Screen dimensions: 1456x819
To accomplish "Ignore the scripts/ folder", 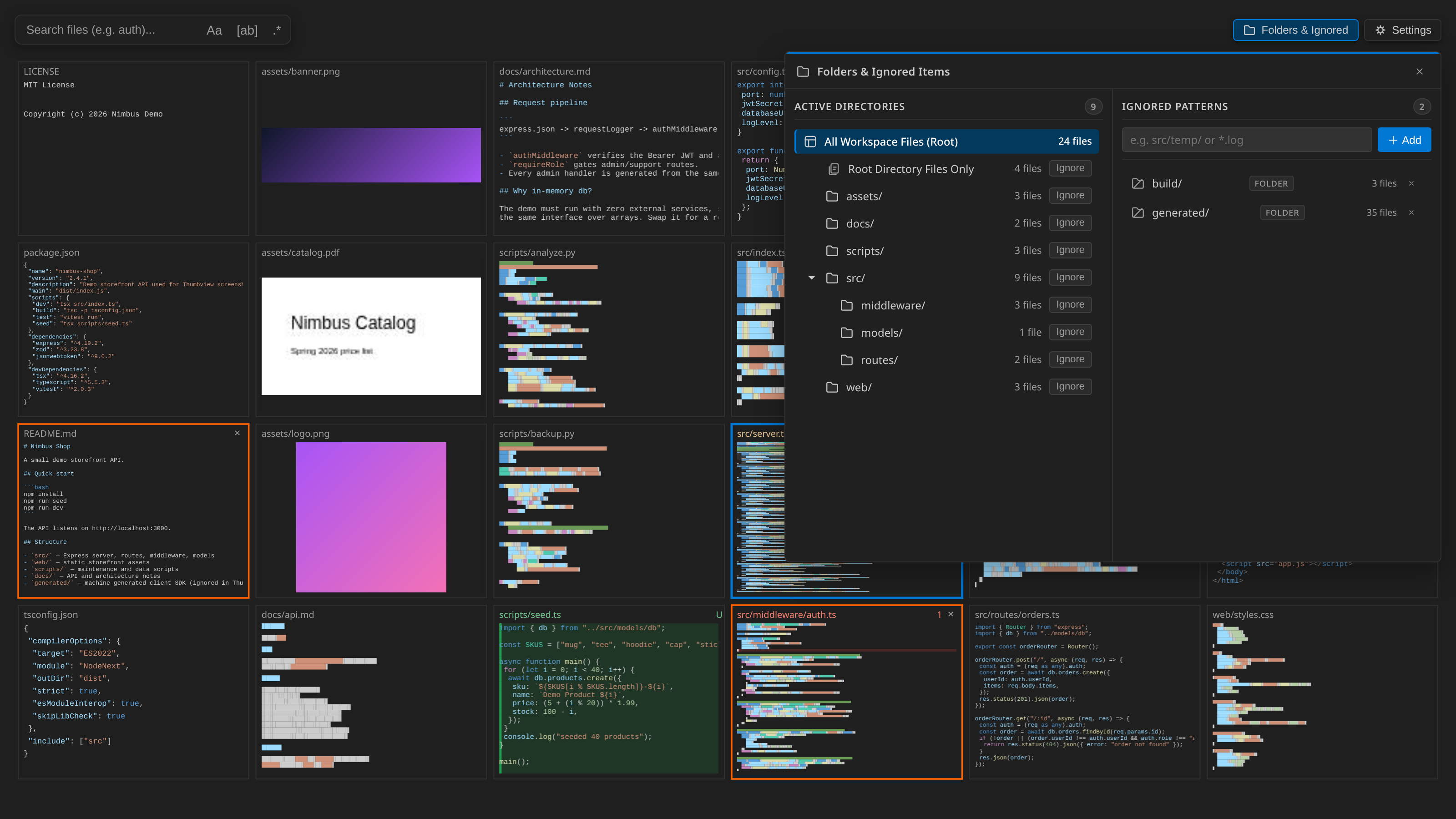I will [x=1070, y=250].
